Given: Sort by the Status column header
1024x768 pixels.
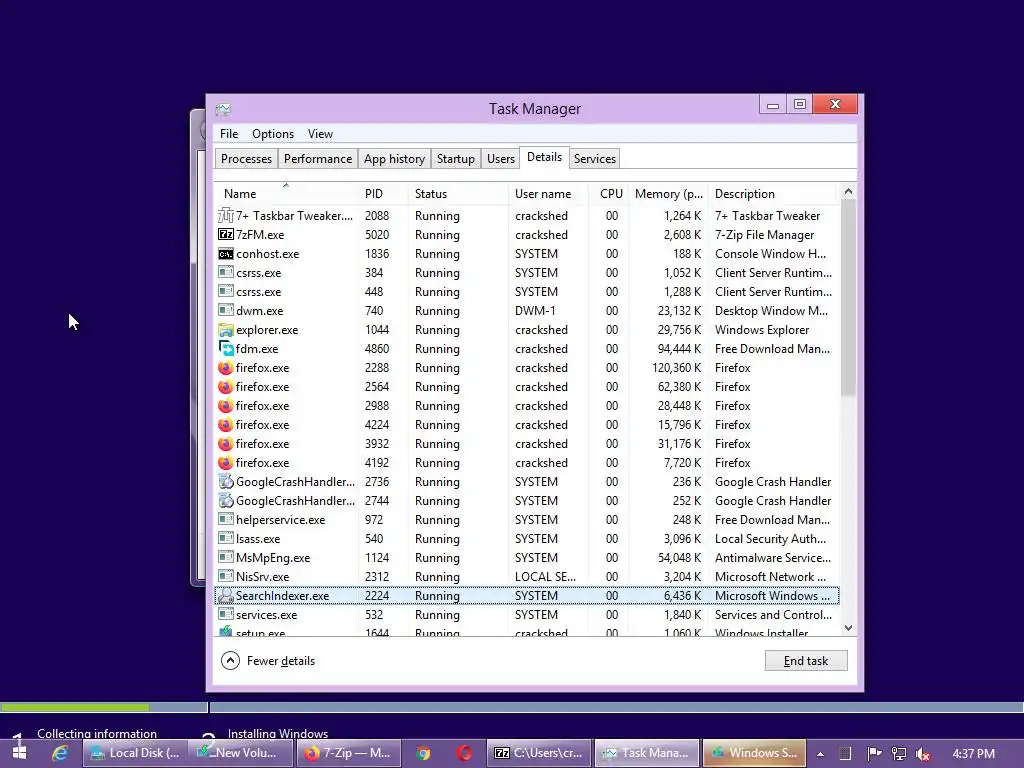Looking at the screenshot, I should click(458, 194).
